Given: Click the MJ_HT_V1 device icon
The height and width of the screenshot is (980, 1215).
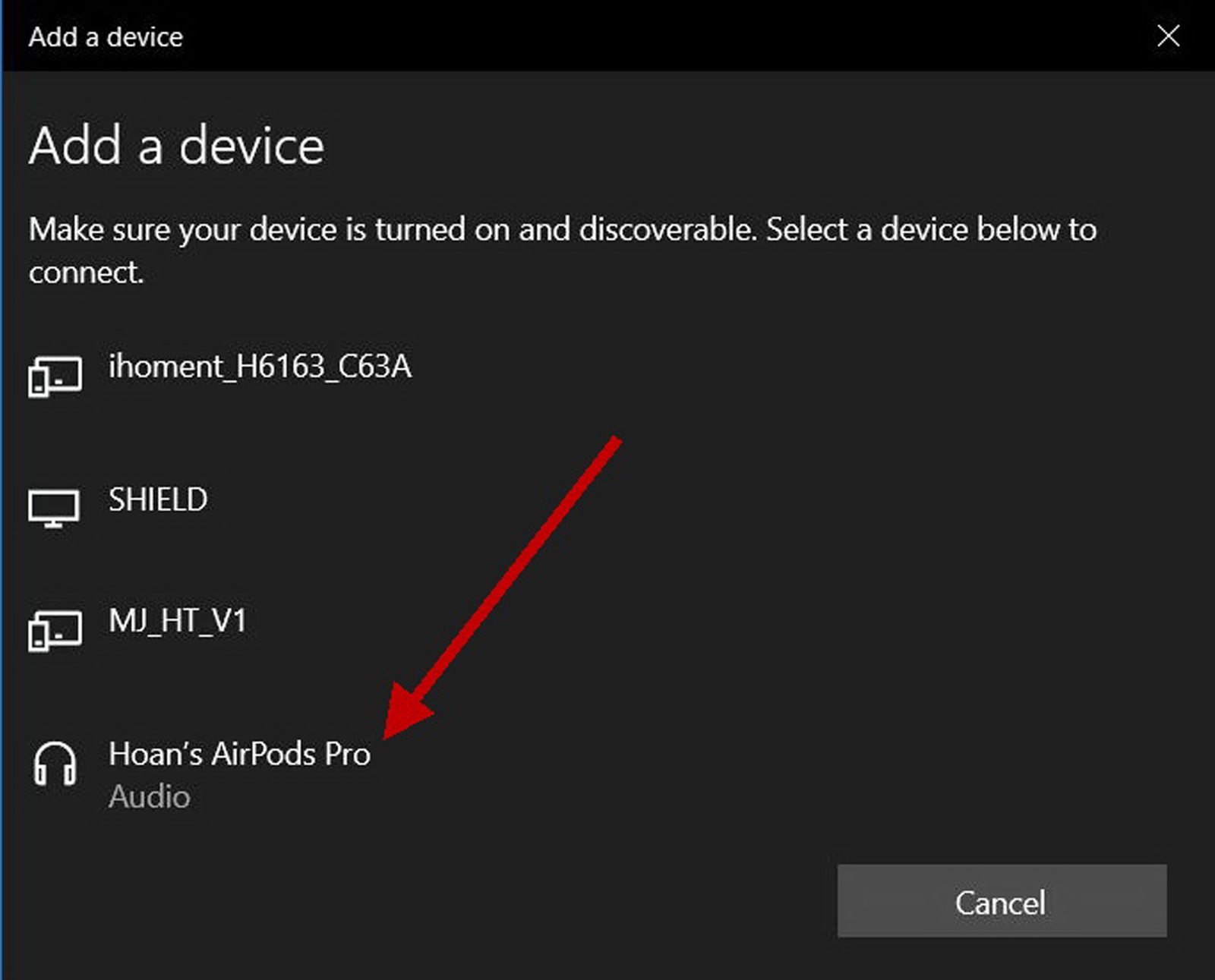Looking at the screenshot, I should coord(55,631).
